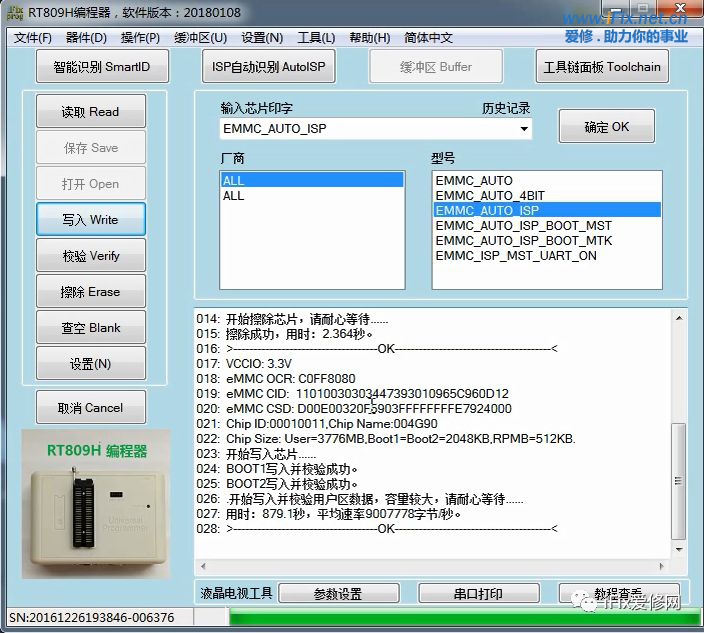Click the green progress bar

[464, 617]
